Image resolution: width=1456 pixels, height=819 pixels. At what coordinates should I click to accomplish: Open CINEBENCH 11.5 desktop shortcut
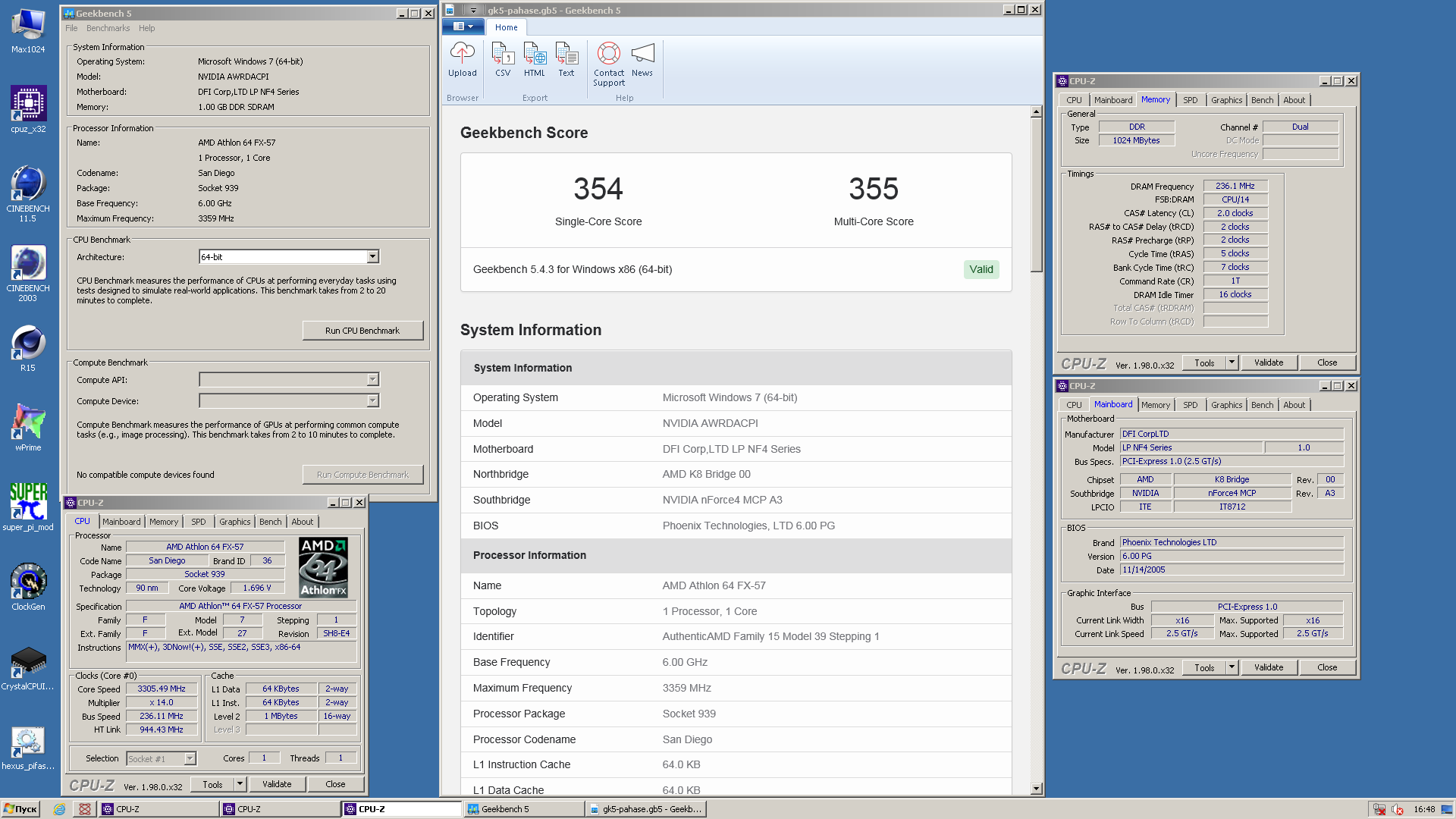[x=28, y=193]
